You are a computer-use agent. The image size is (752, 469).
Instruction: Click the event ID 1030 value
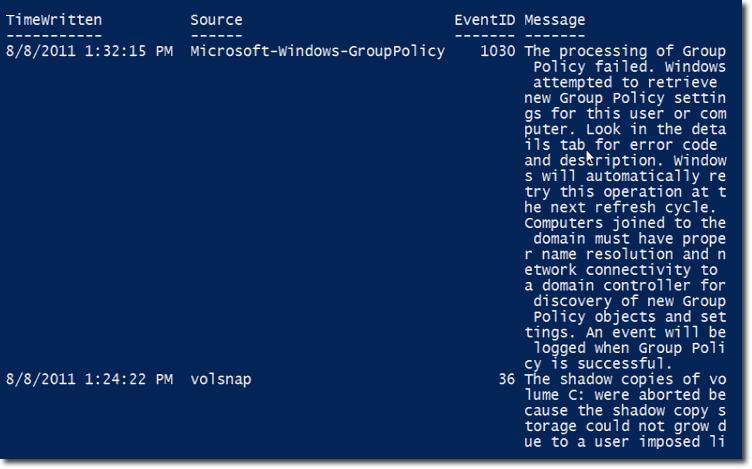[x=498, y=51]
